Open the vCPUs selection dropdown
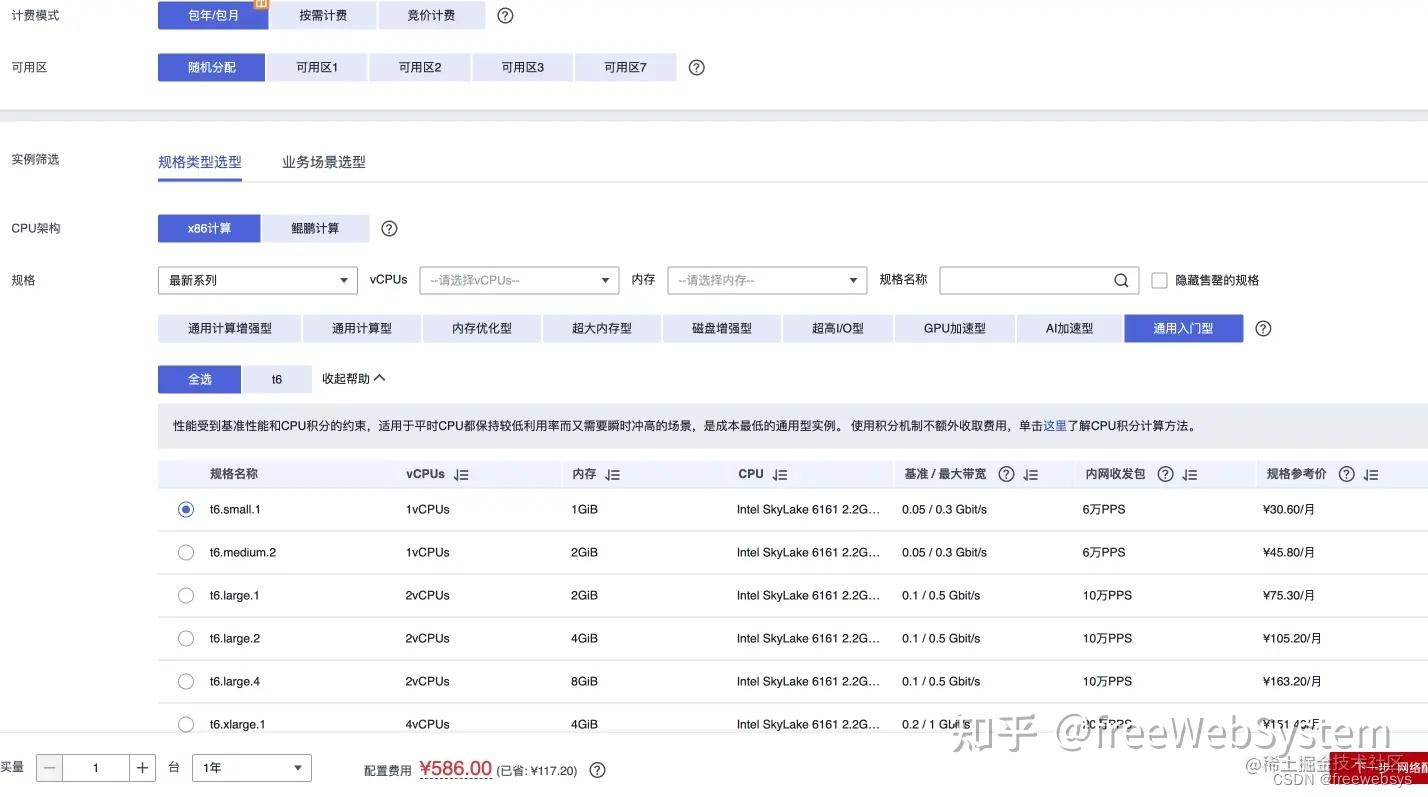The height and width of the screenshot is (797, 1428). point(519,280)
